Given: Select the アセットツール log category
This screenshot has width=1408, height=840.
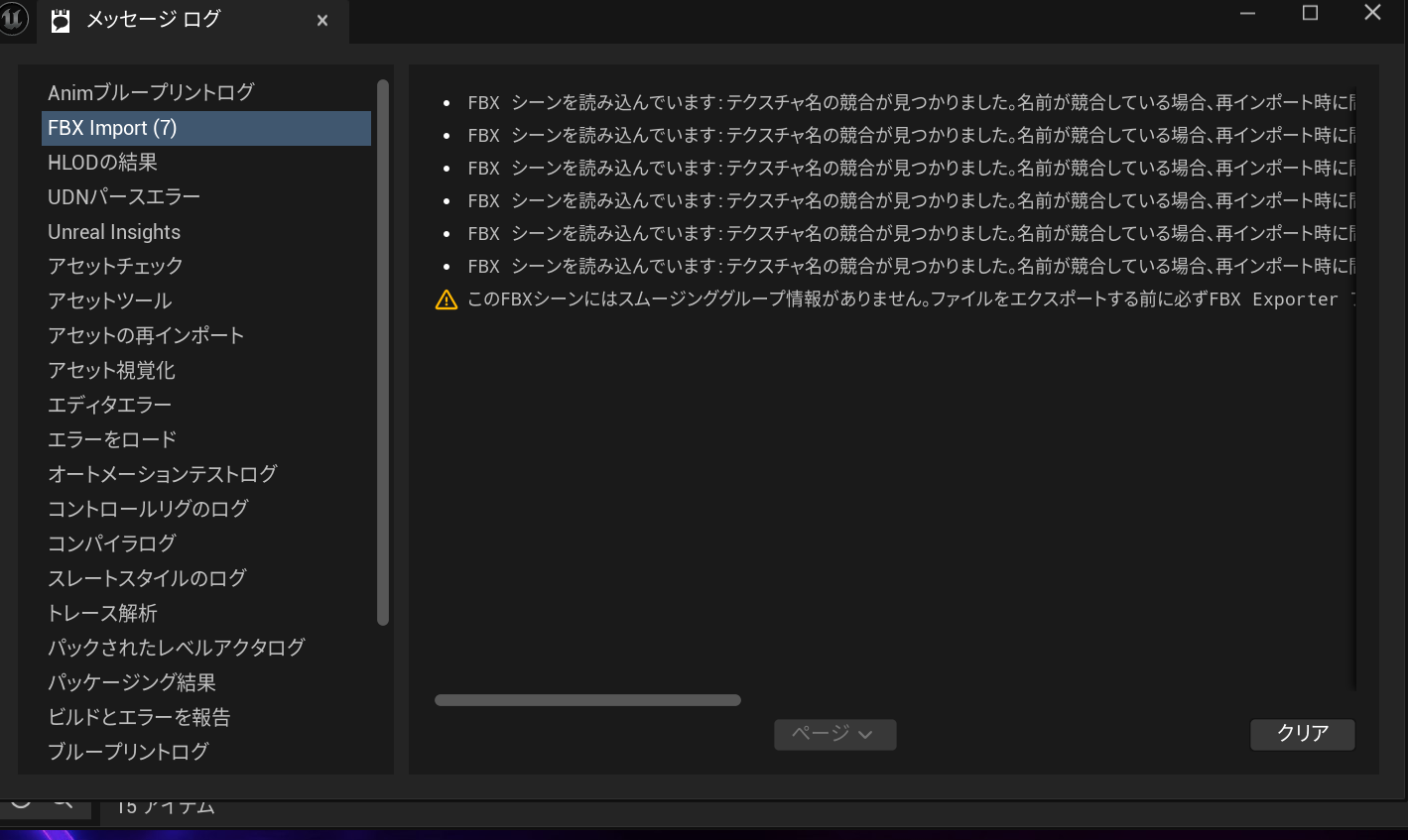Looking at the screenshot, I should tap(206, 301).
